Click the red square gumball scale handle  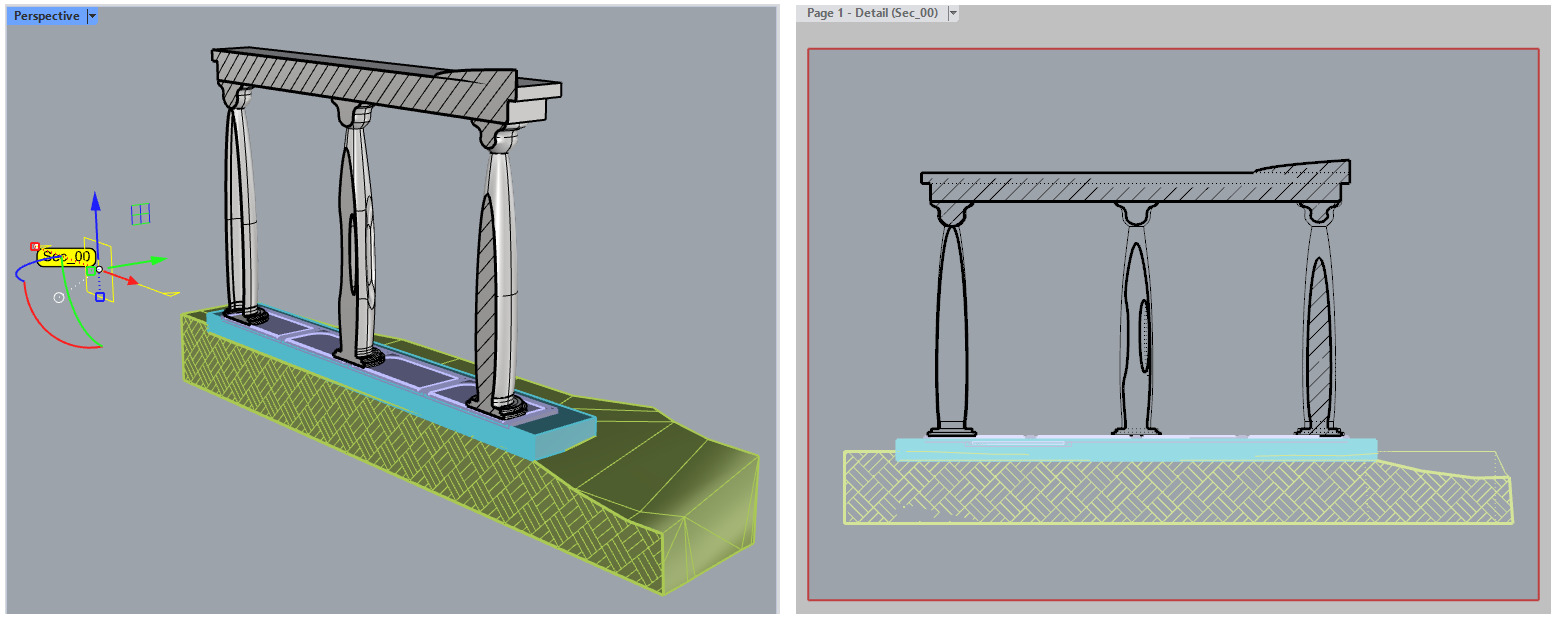pos(35,245)
